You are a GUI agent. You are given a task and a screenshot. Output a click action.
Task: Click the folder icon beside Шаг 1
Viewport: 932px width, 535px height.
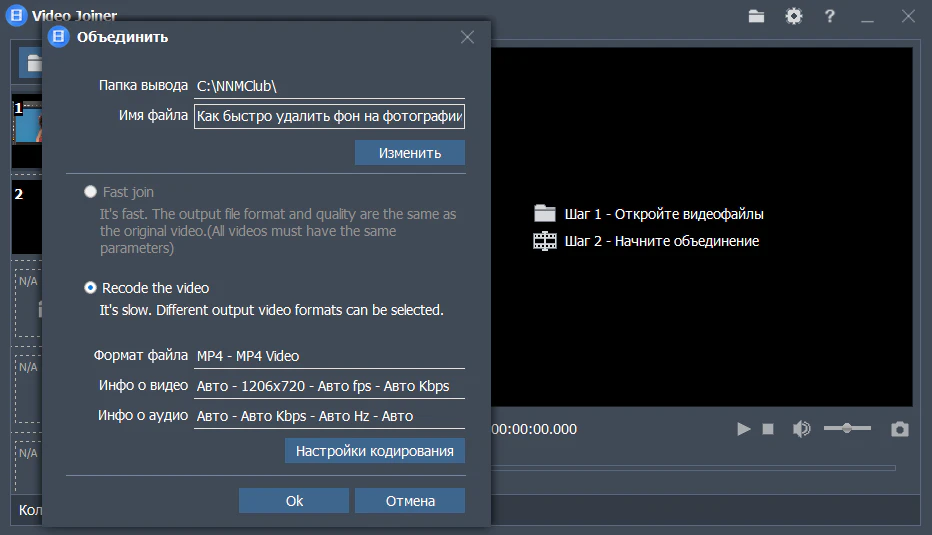tap(545, 214)
